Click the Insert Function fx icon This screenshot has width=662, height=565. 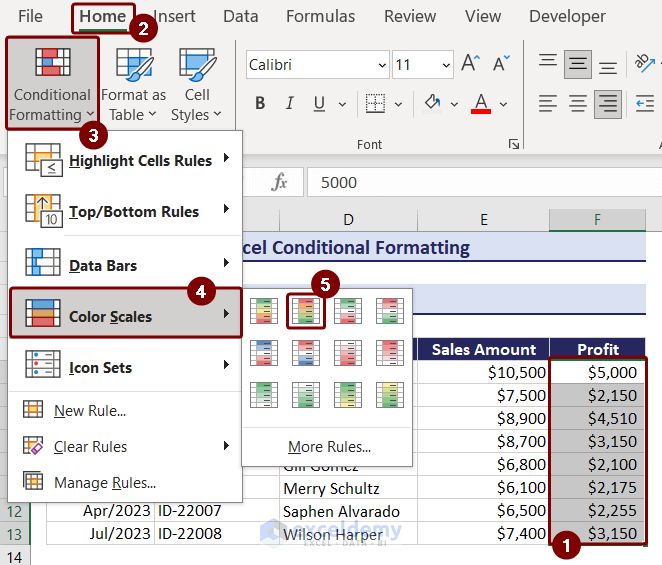tap(279, 182)
